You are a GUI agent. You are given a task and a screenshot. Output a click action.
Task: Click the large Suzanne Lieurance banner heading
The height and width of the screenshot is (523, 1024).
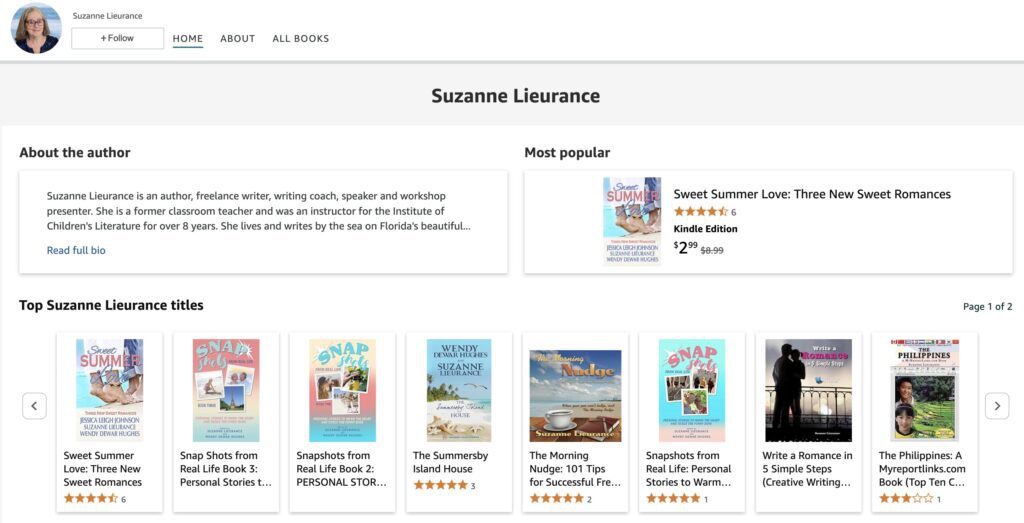(x=515, y=96)
